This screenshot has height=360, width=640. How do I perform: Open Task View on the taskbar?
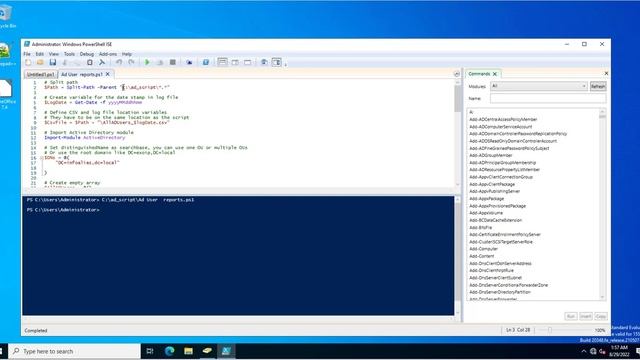click(x=150, y=351)
